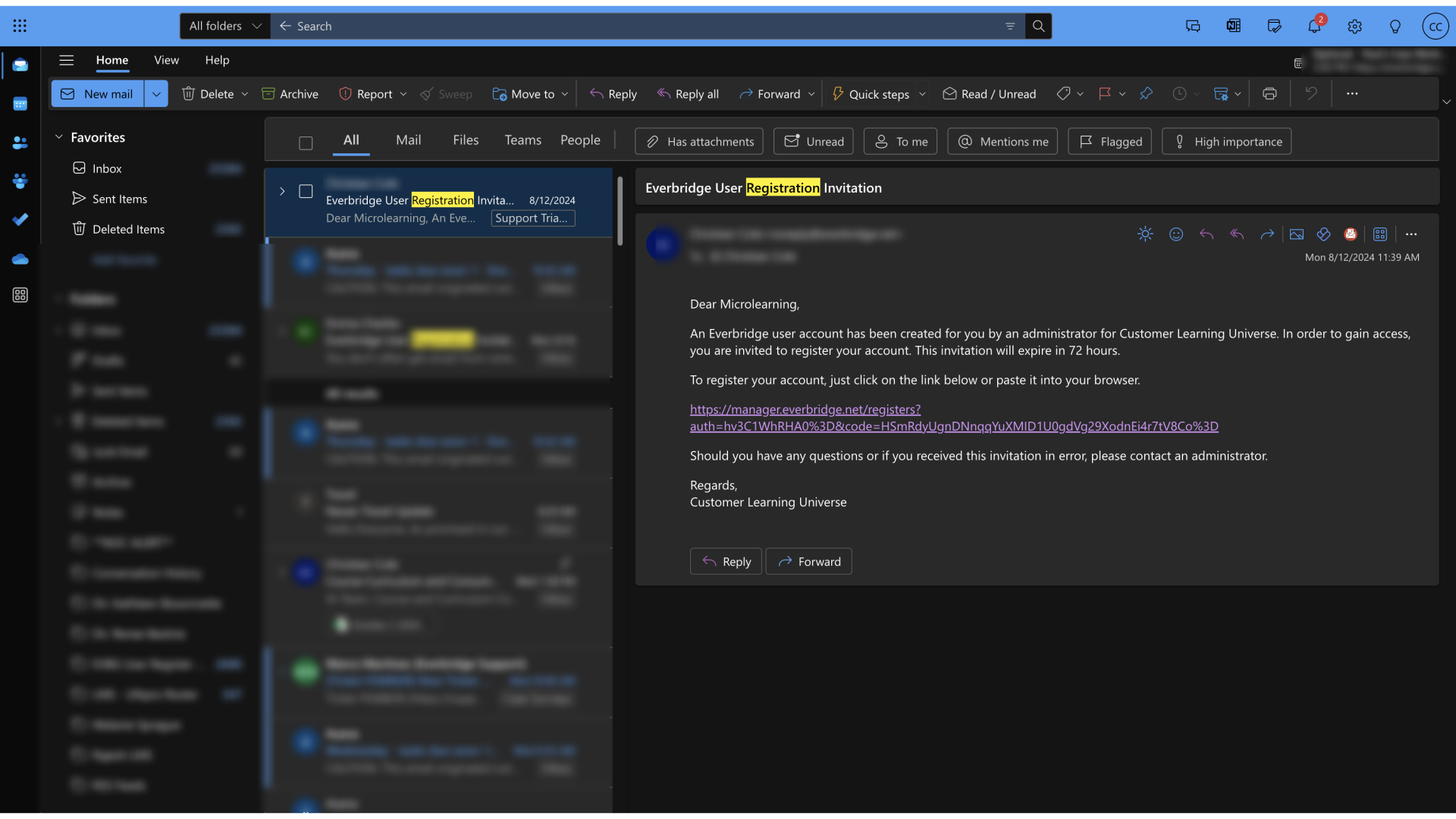Expand Everbridge conversation thread chevron
Screen dimensions: 1456x819
click(x=282, y=191)
